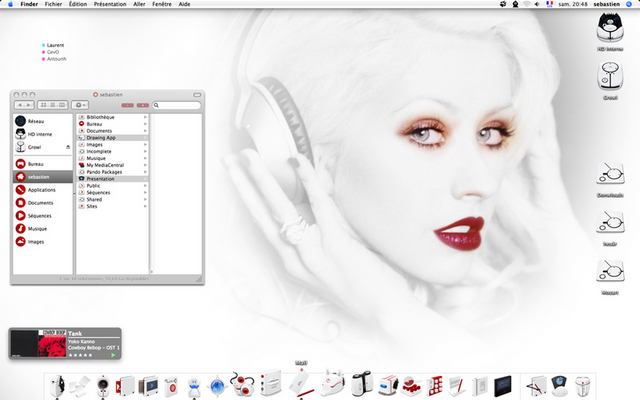
Task: Select the Pando Packages folder row
Action: pos(112,172)
